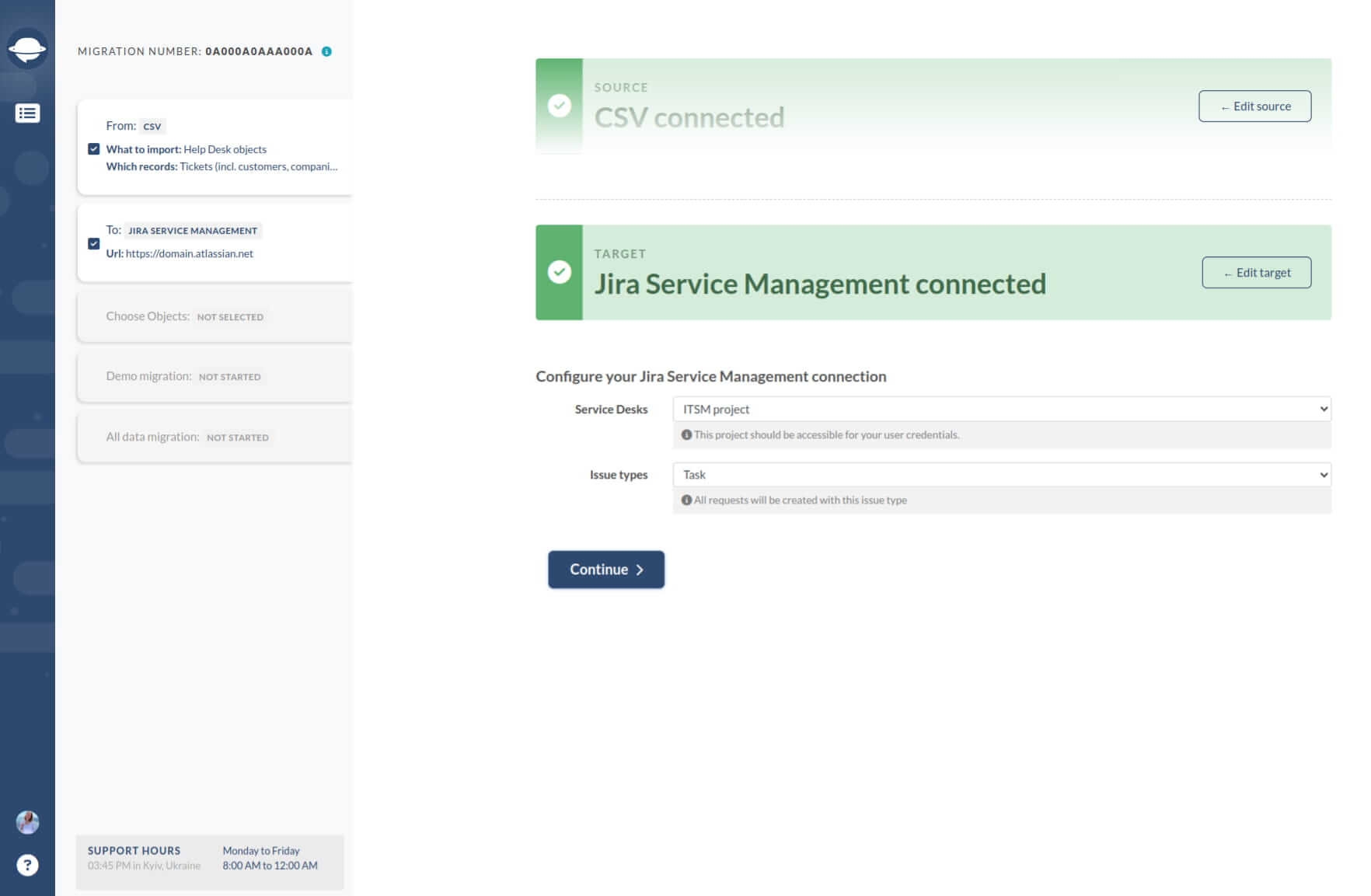Click green checkmark on CSV source
The height and width of the screenshot is (896, 1371).
click(560, 106)
